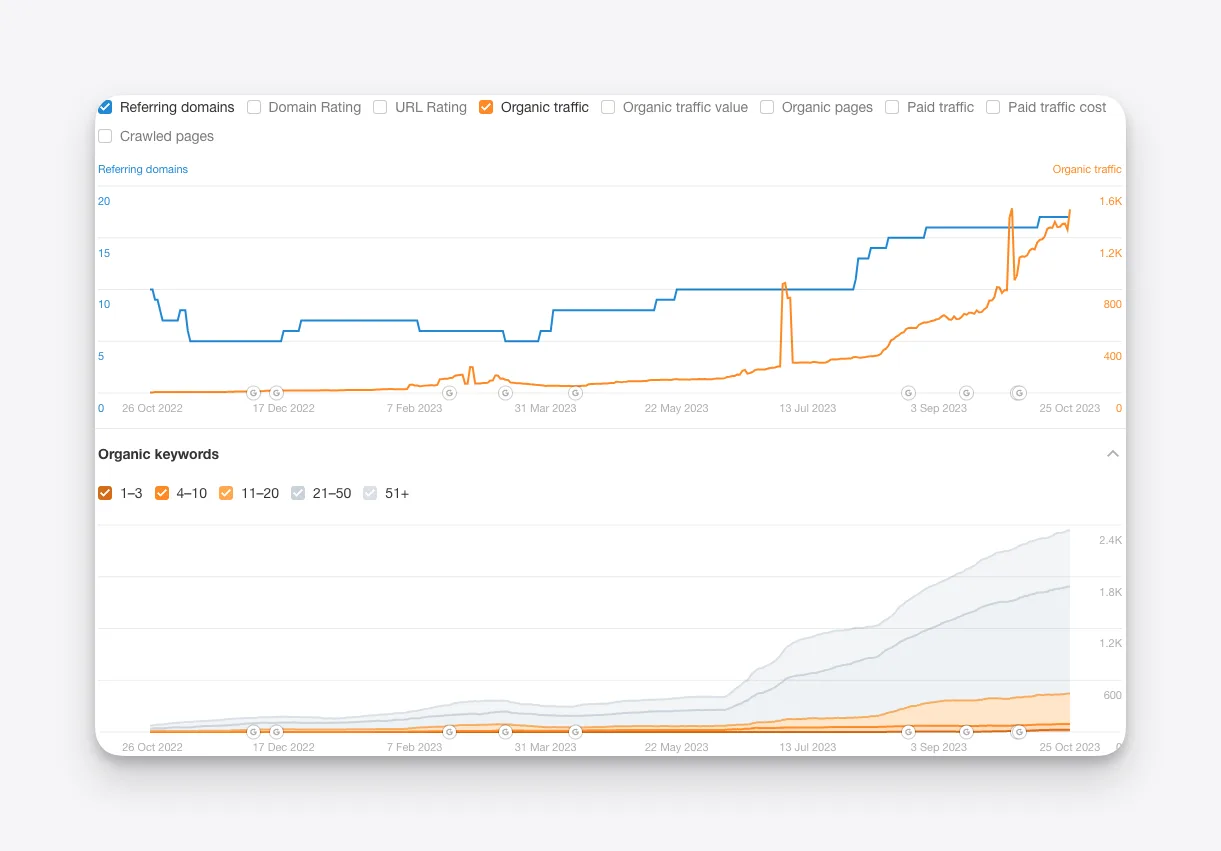Click the 1.6K value on the traffic axis

coord(1111,201)
